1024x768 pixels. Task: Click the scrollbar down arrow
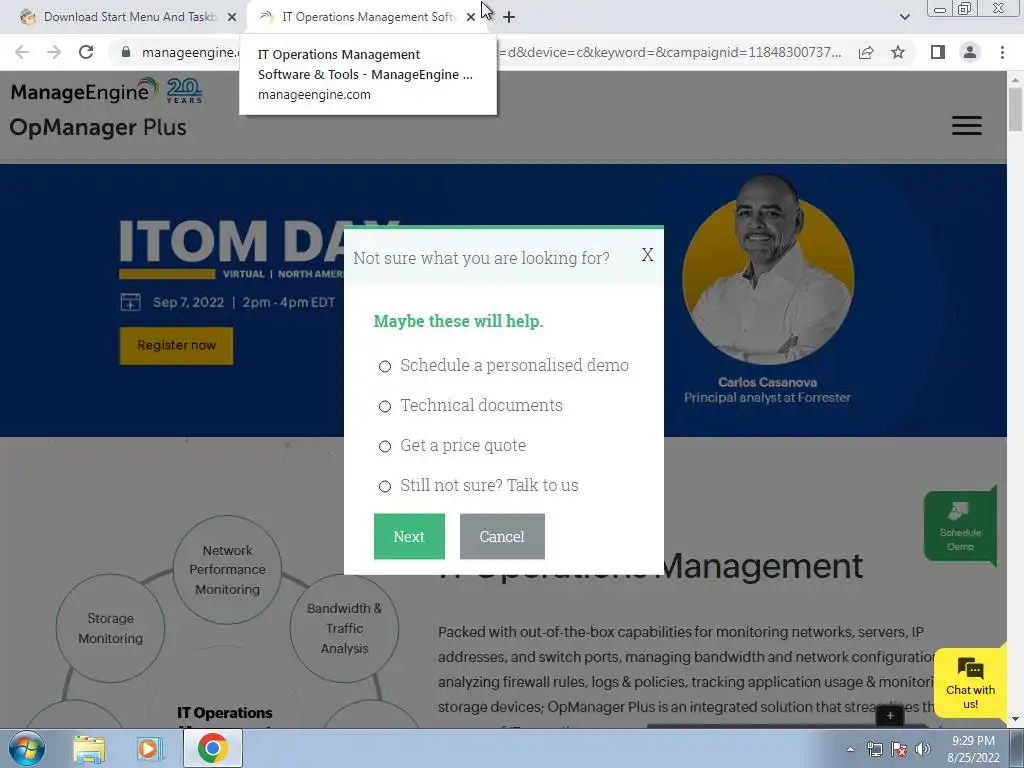pyautogui.click(x=1015, y=720)
